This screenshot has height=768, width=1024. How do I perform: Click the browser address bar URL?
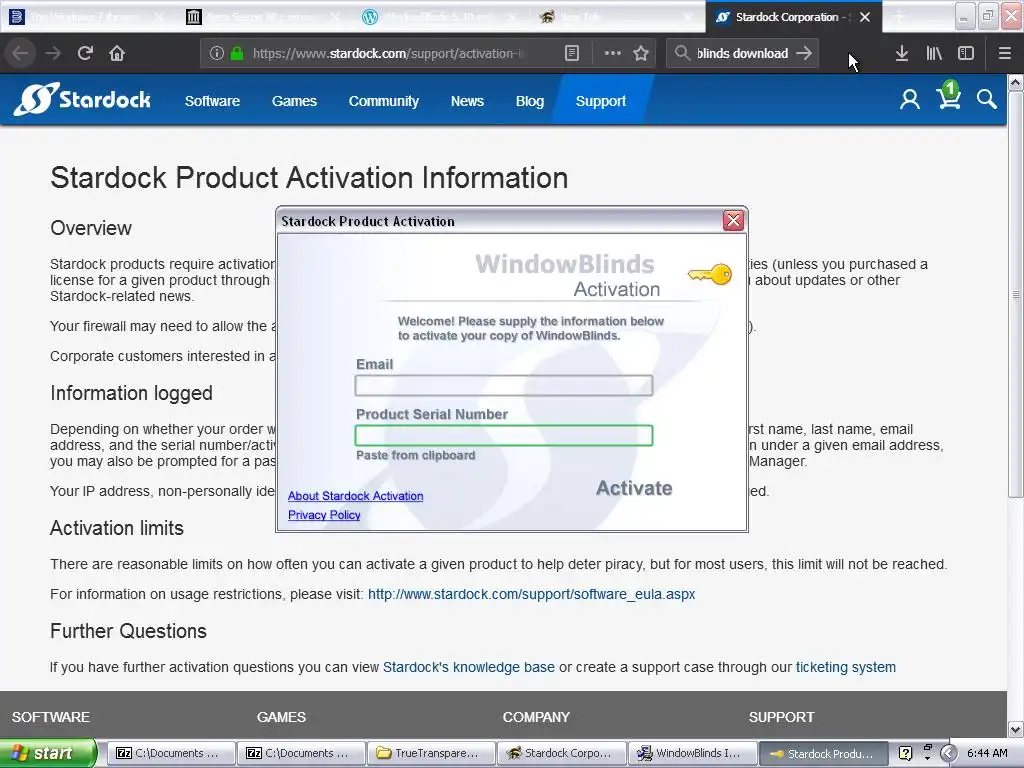pyautogui.click(x=388, y=53)
